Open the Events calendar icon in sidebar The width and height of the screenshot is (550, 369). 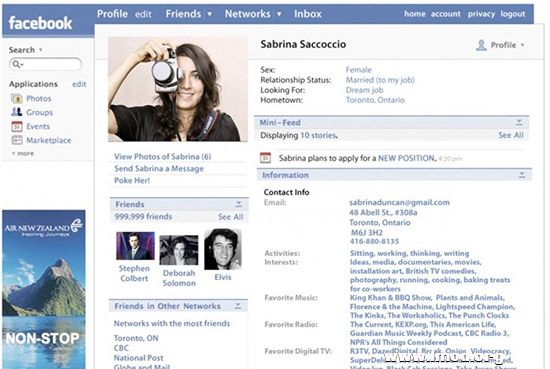pos(16,126)
